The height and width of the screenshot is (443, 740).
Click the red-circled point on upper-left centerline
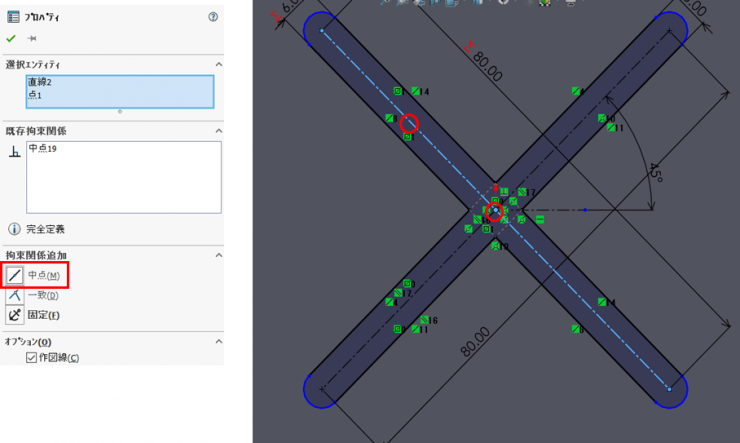click(408, 124)
